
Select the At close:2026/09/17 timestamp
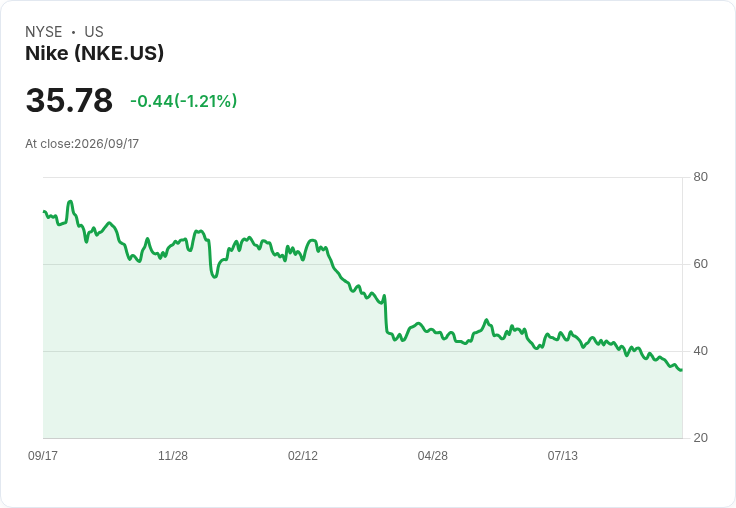[82, 144]
